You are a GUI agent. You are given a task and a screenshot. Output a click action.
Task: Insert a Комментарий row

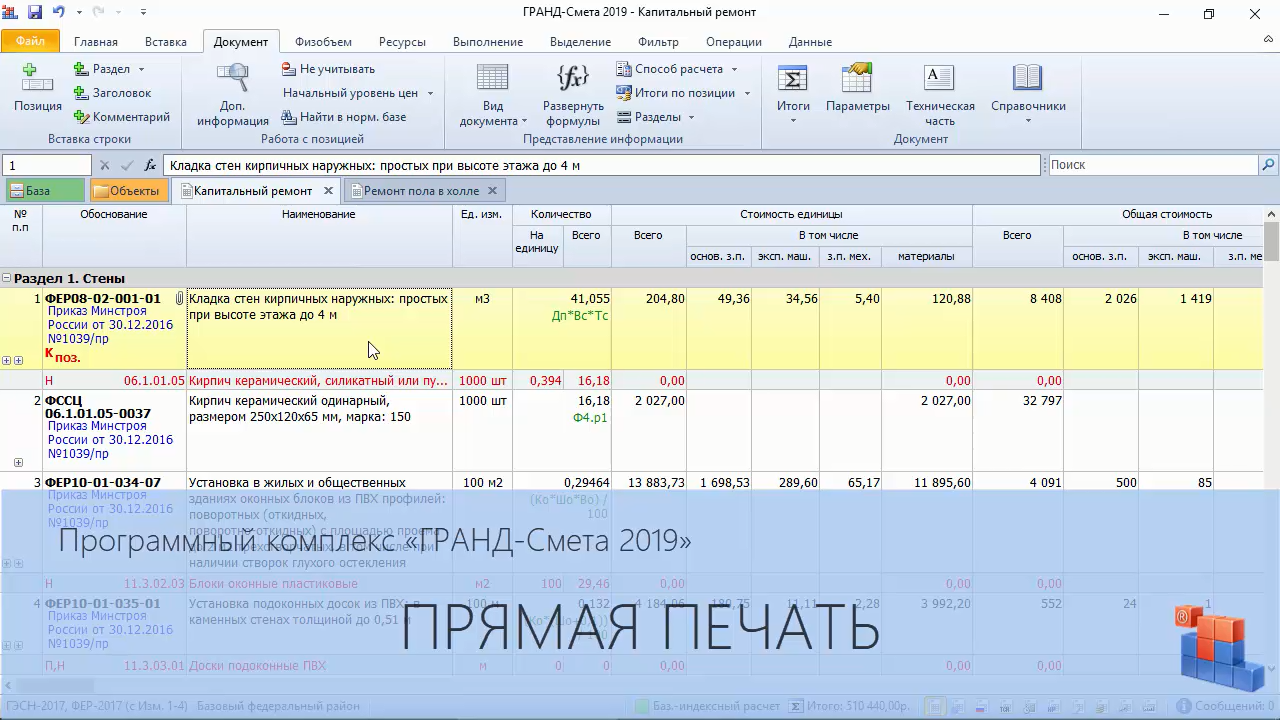122,117
